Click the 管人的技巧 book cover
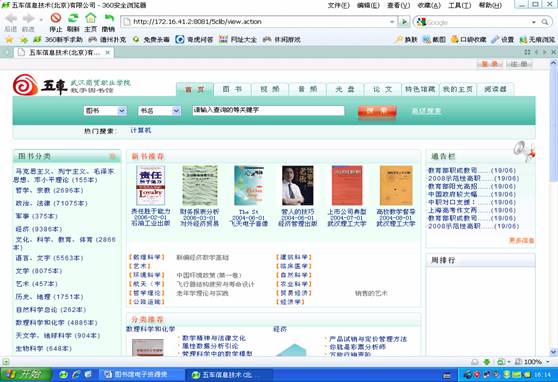Image resolution: width=558 pixels, height=382 pixels. (x=298, y=185)
